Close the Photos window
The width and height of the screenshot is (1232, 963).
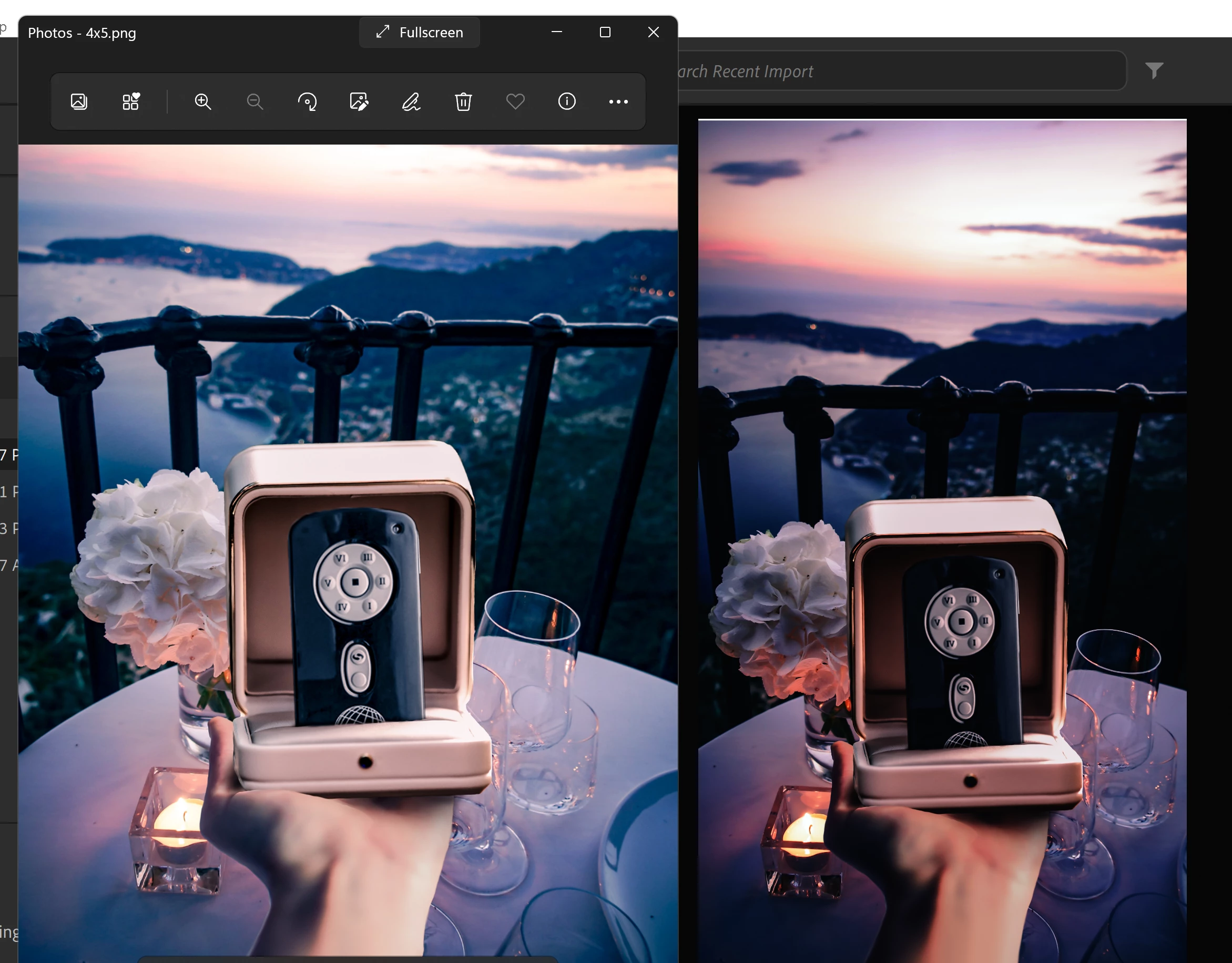[653, 33]
